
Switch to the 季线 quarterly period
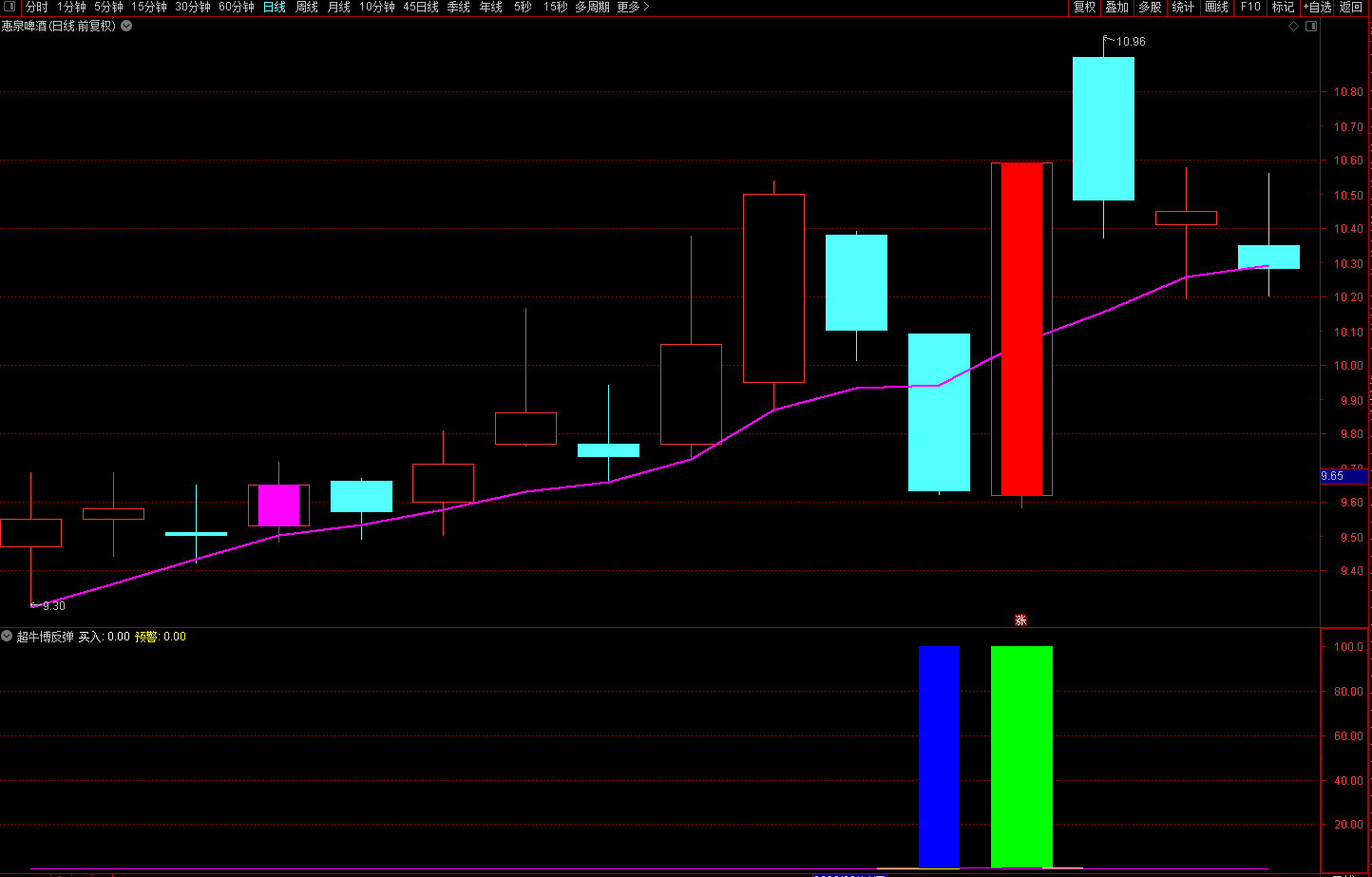pos(459,7)
